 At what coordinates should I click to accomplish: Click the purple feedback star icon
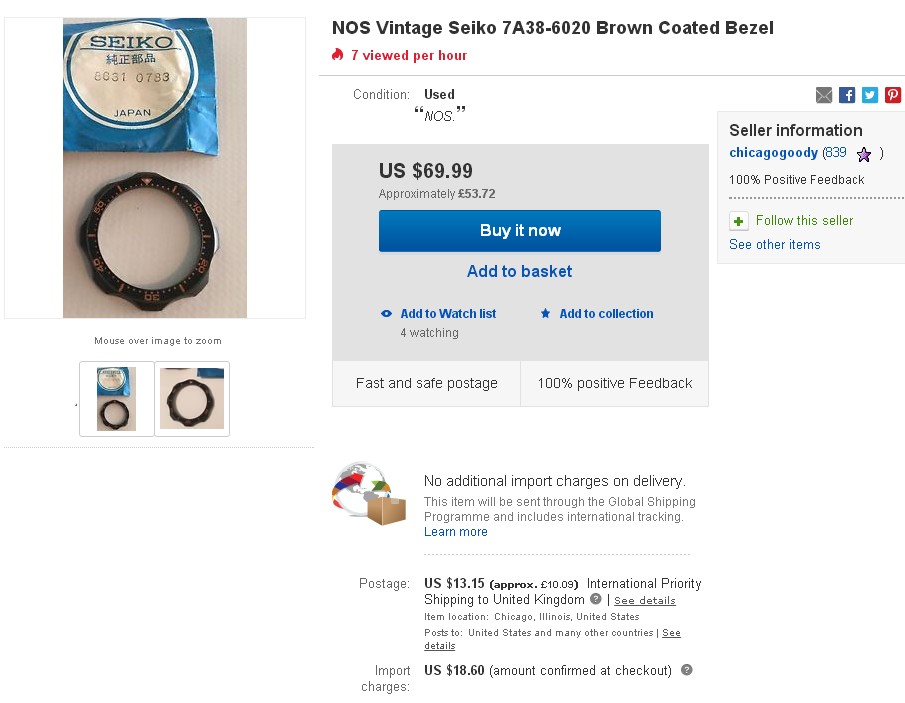pos(864,154)
